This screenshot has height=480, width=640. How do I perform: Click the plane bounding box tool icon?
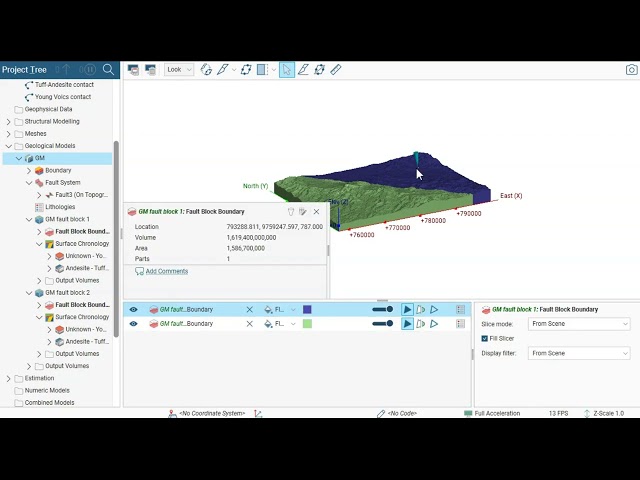tap(246, 70)
